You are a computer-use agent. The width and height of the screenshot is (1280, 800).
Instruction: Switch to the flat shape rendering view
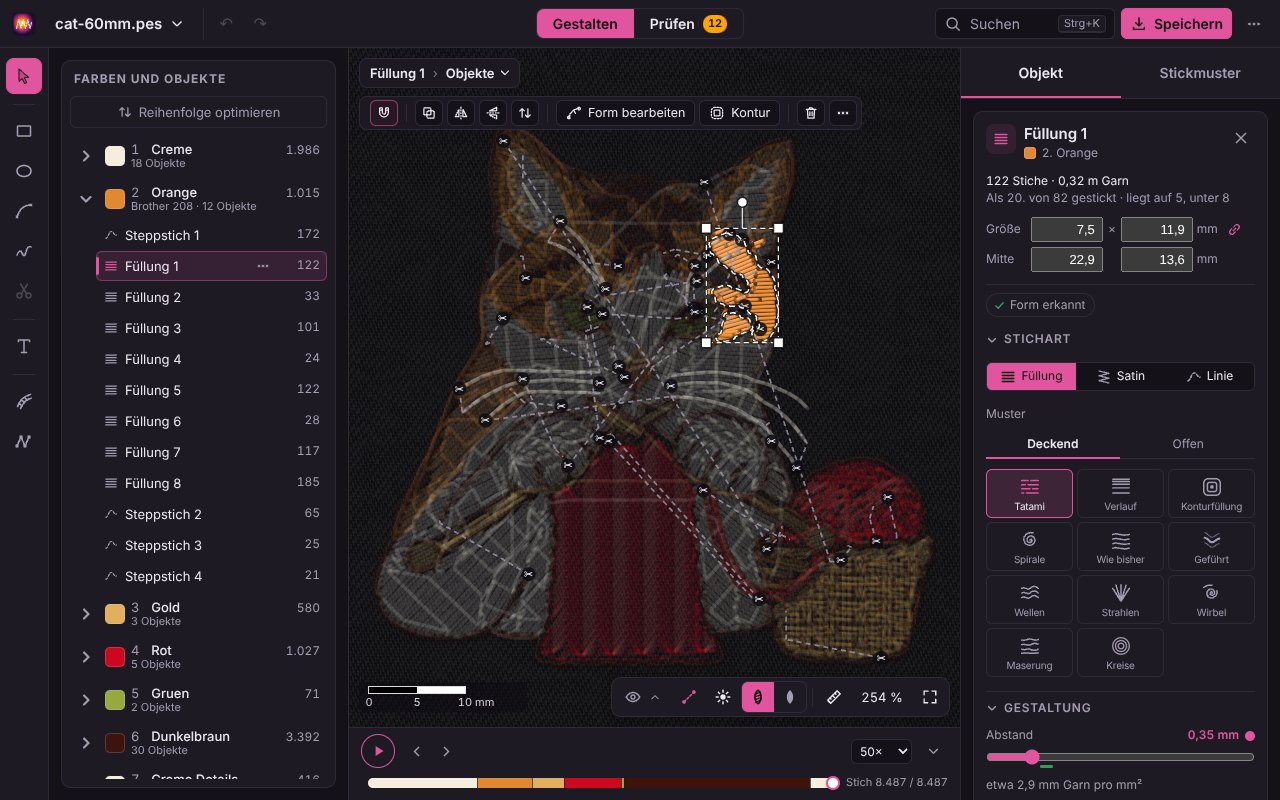791,698
